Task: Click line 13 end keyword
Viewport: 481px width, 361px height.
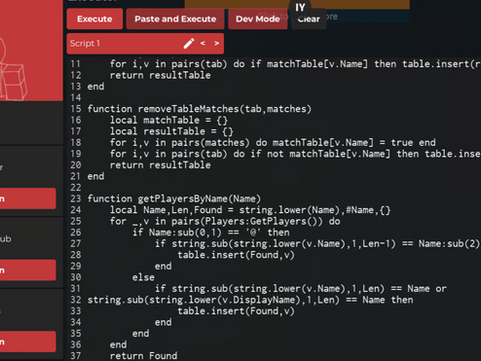Action: pyautogui.click(x=96, y=87)
